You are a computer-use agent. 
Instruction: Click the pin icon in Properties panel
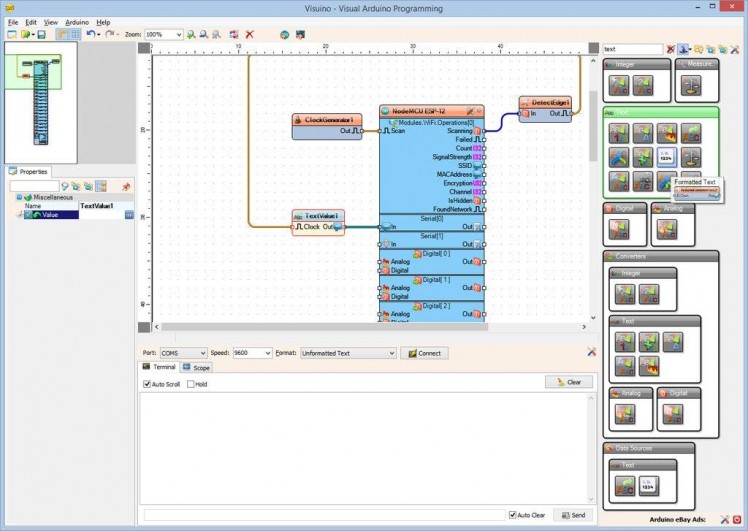click(126, 186)
